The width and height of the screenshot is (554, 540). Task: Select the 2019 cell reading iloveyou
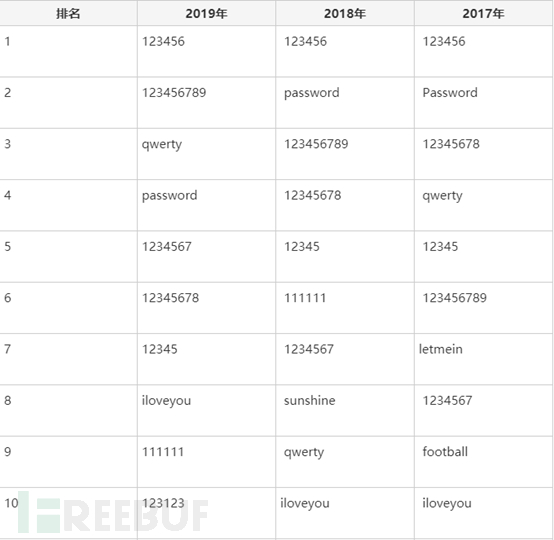coord(206,411)
